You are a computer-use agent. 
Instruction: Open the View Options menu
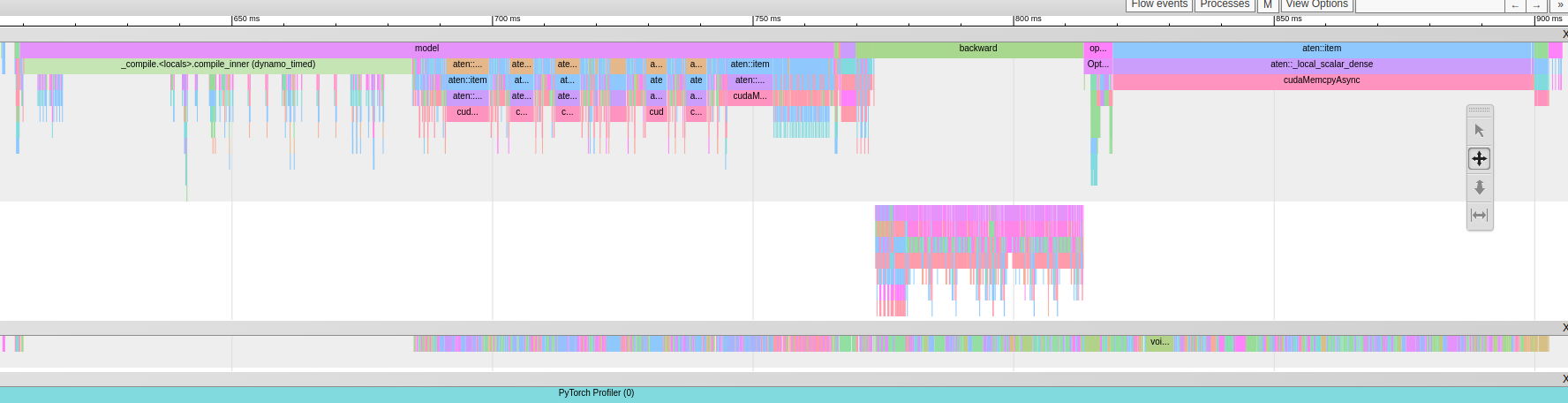(1316, 5)
